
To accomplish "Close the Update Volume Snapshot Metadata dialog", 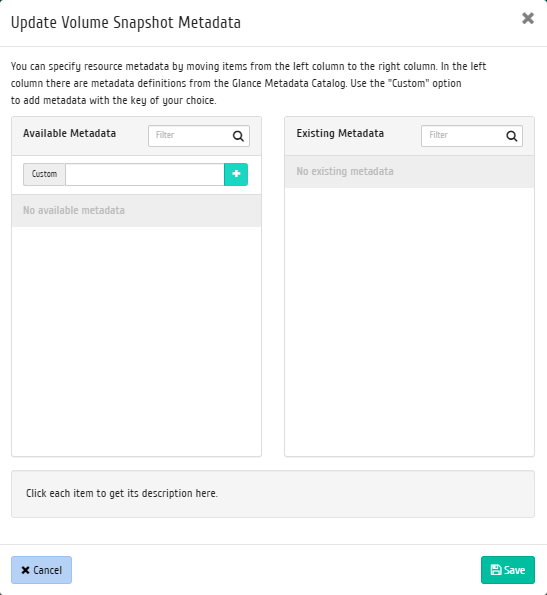I will pos(528,18).
